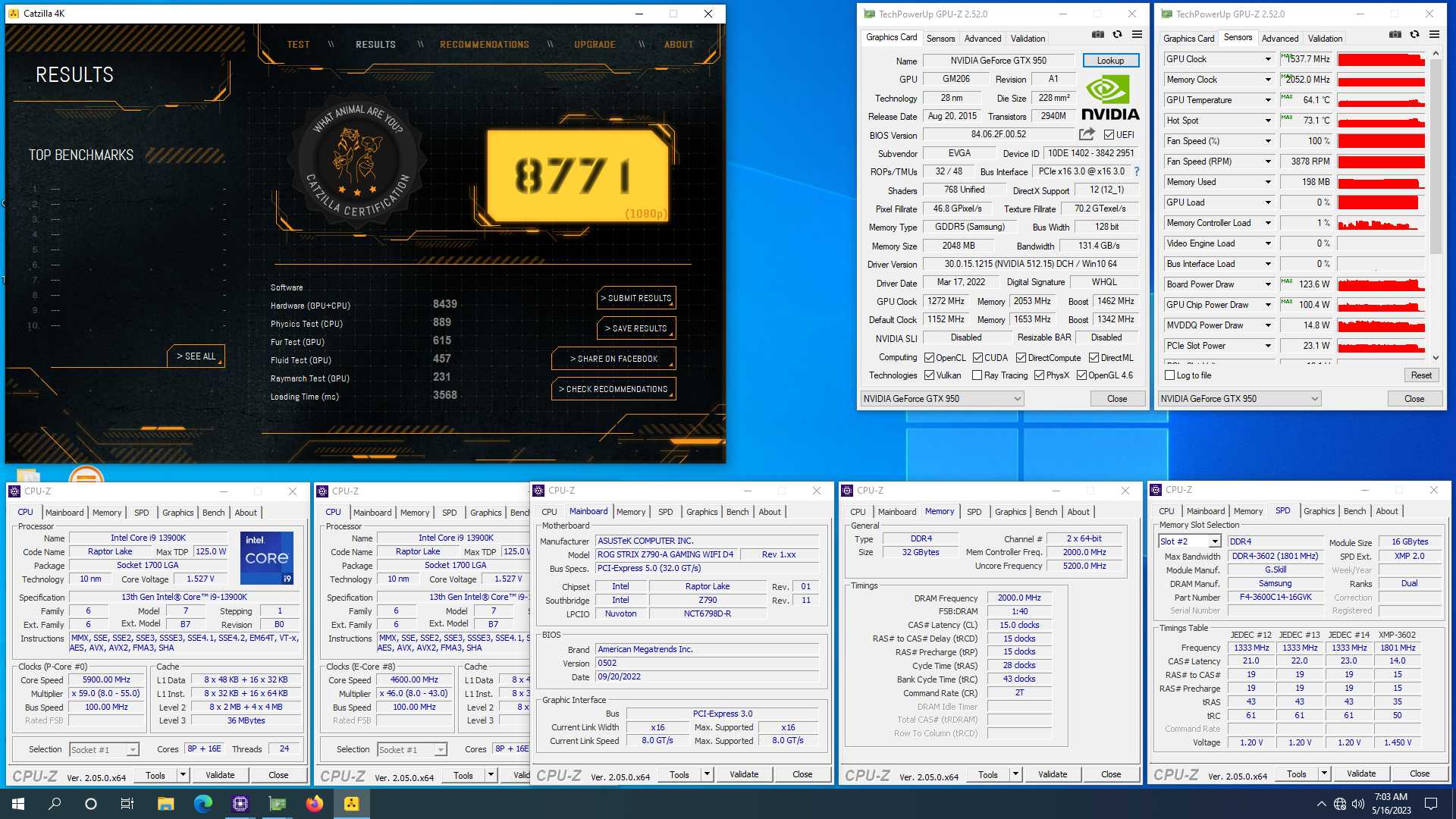Open hamburger menu in GPU-Z Sensors window

(x=1434, y=34)
